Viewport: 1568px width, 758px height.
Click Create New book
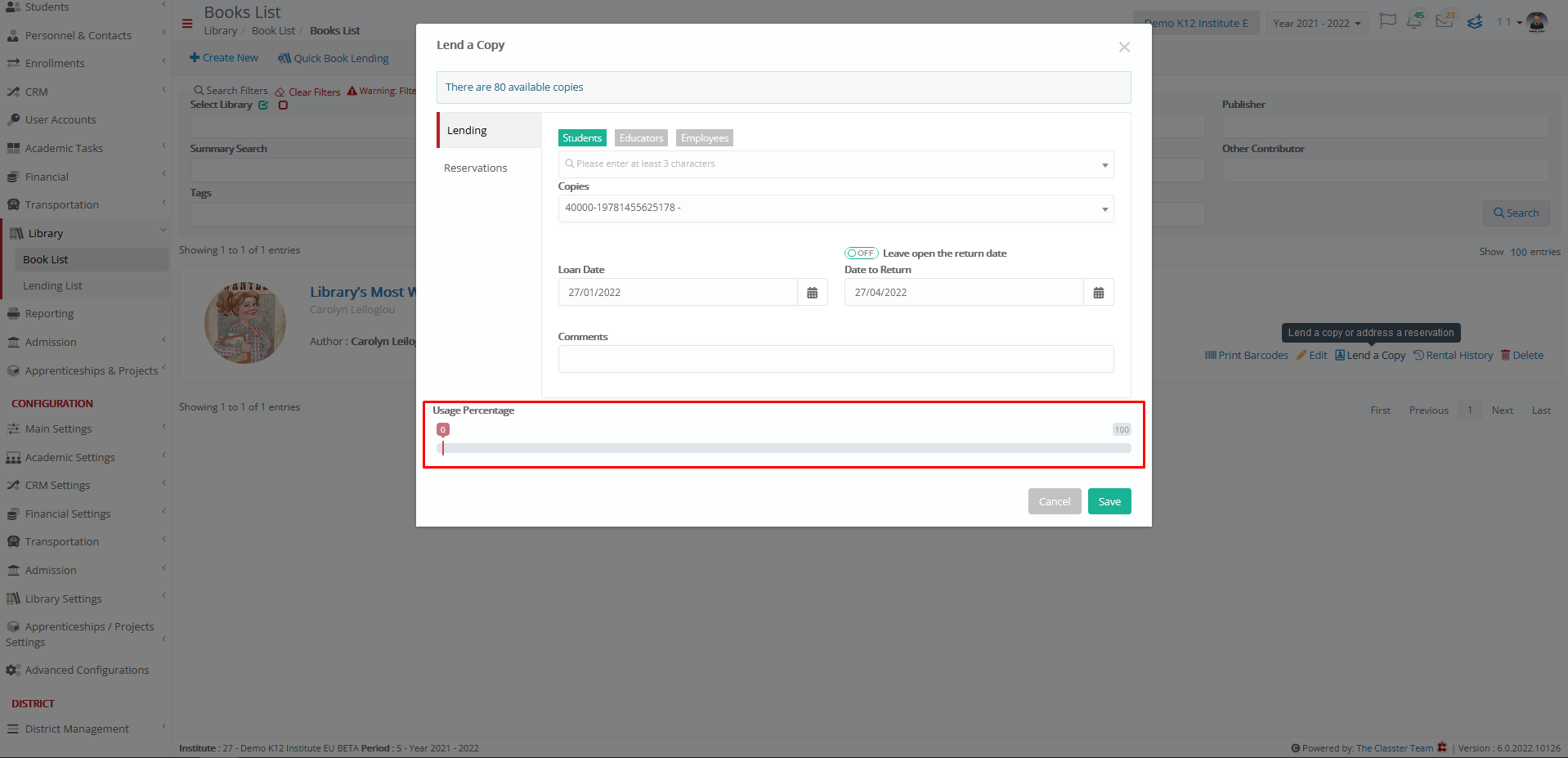point(224,57)
